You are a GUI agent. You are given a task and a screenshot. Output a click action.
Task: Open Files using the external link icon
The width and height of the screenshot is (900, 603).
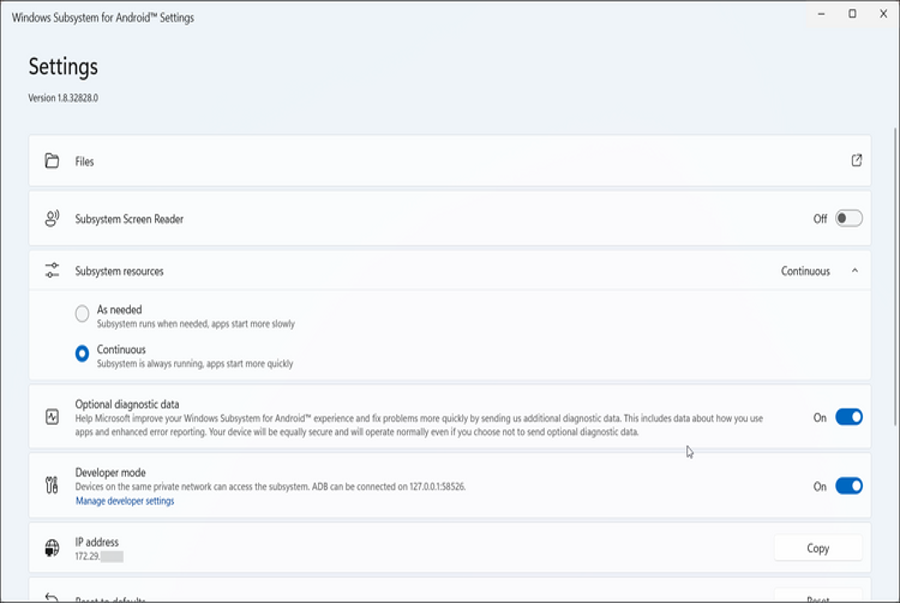pyautogui.click(x=857, y=160)
